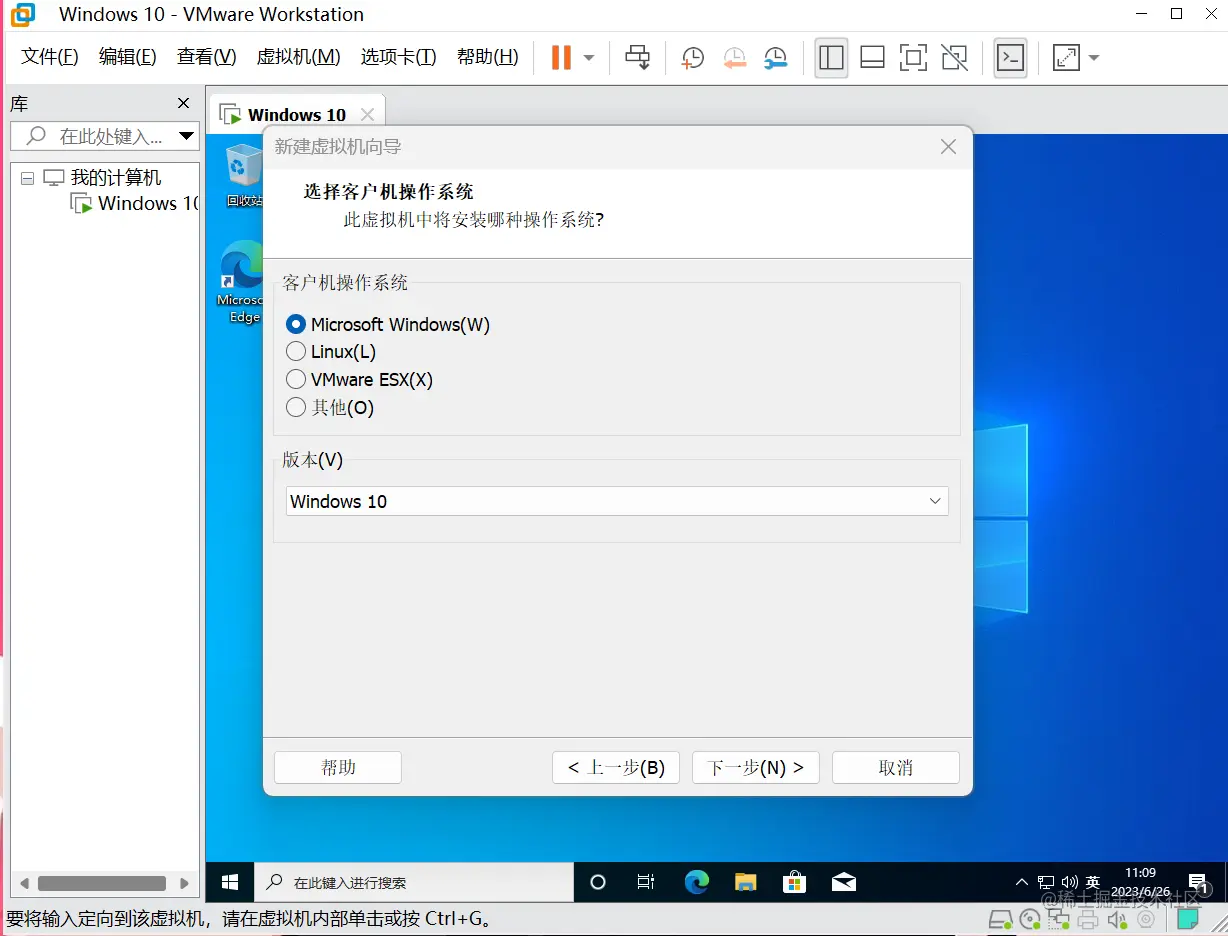
Task: Click the VMware message log note icon
Action: click(x=1187, y=919)
